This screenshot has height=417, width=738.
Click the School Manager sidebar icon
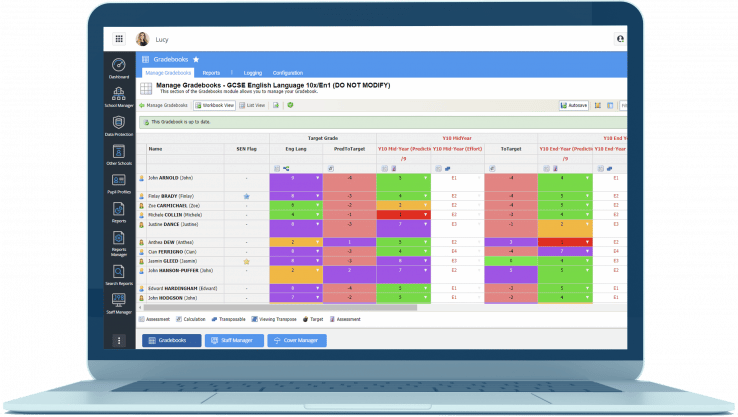[x=119, y=95]
